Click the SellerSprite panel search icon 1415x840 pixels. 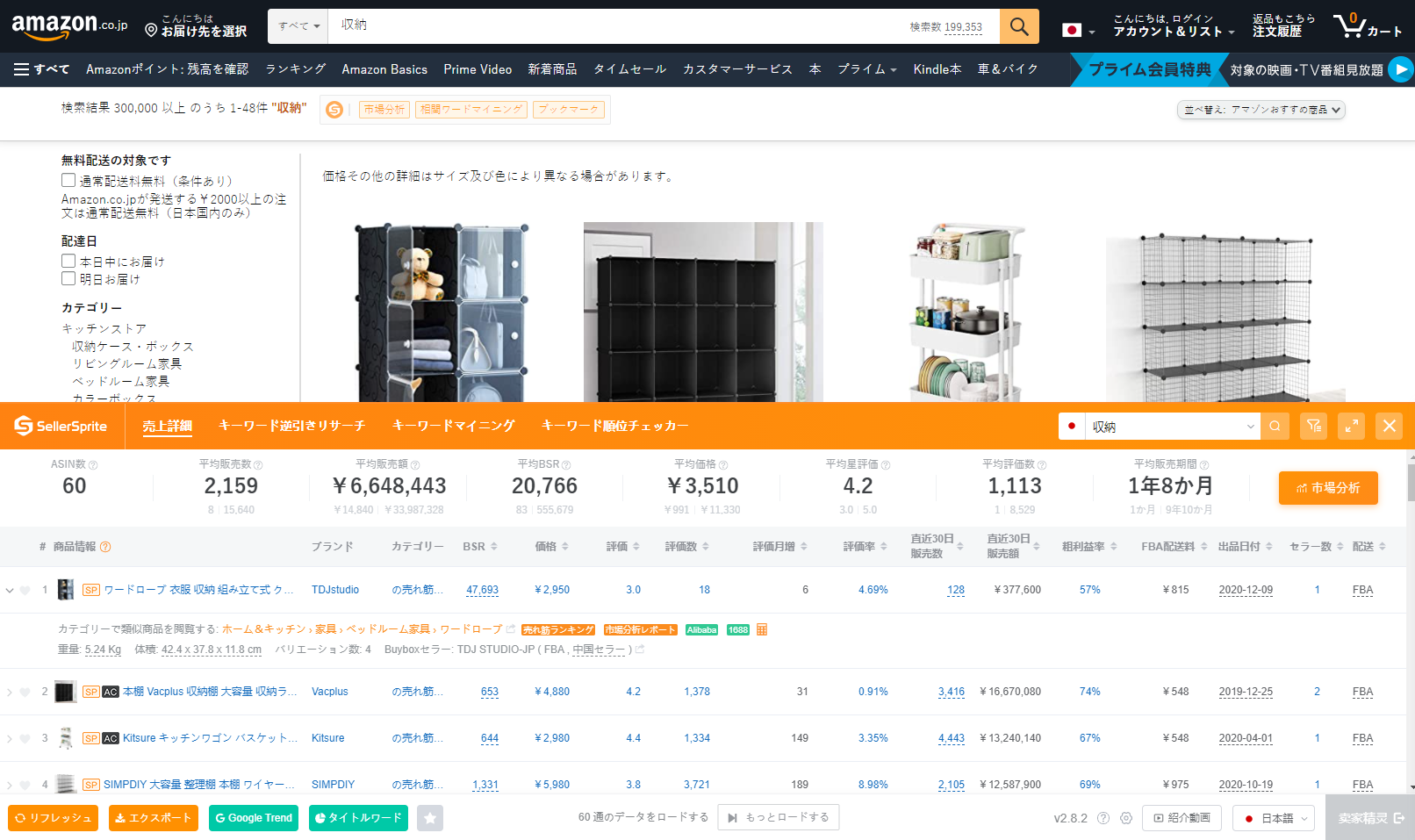(1275, 427)
